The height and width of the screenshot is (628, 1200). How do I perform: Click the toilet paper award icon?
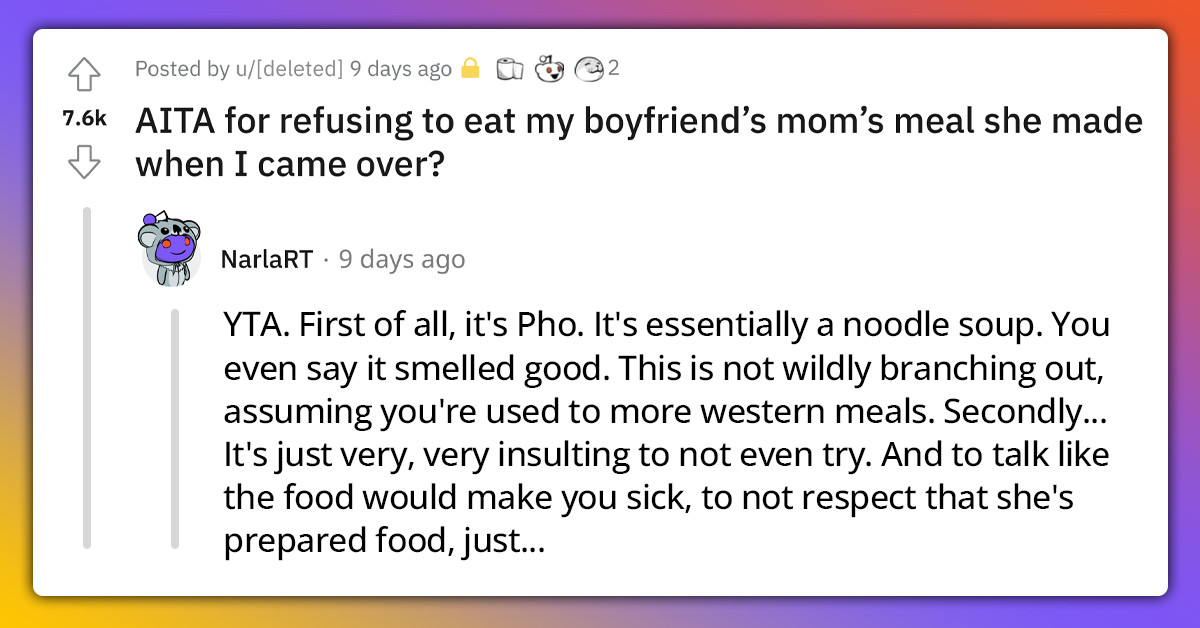click(x=510, y=68)
